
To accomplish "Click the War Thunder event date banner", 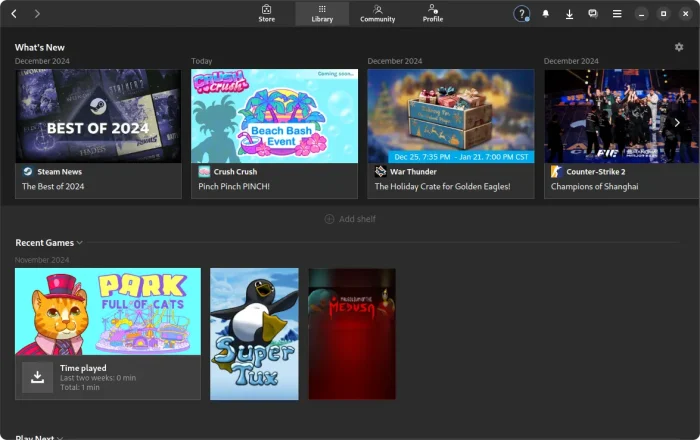I will click(x=461, y=157).
